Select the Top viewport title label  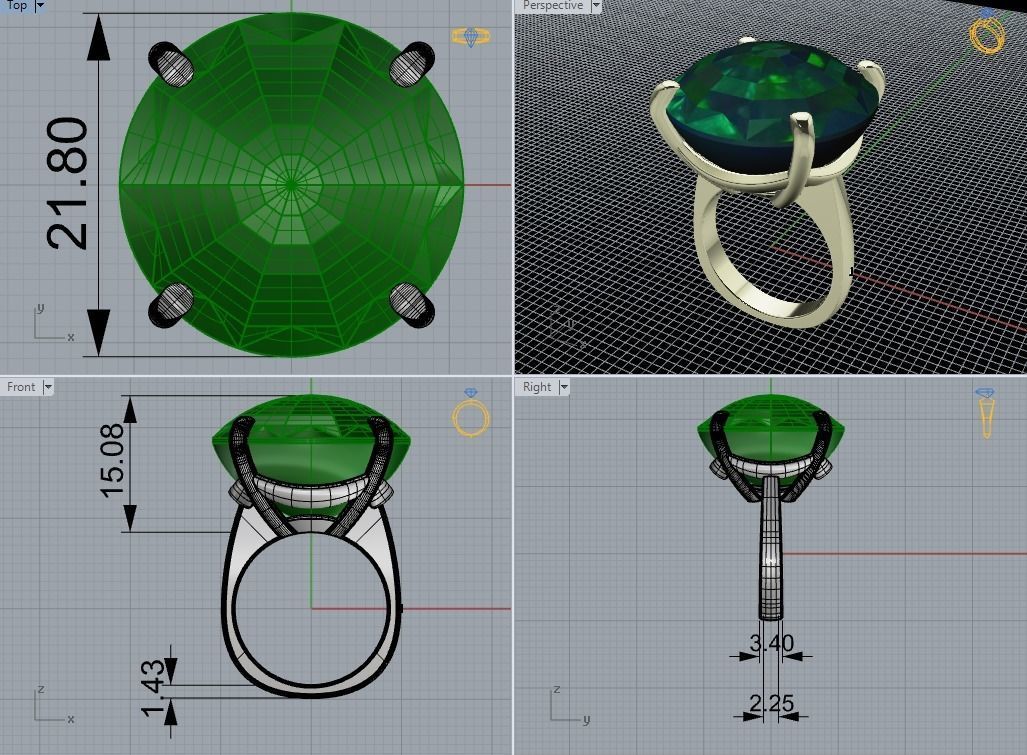pyautogui.click(x=16, y=6)
